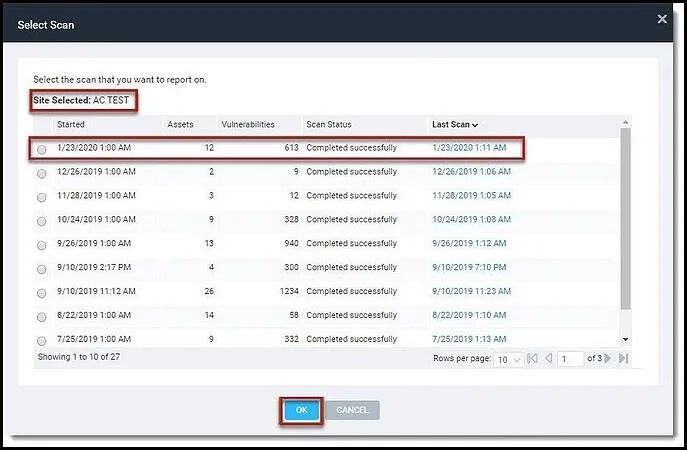Open the 8/22/2019 1:10 AM last scan link
This screenshot has height=450, width=687.
[469, 315]
